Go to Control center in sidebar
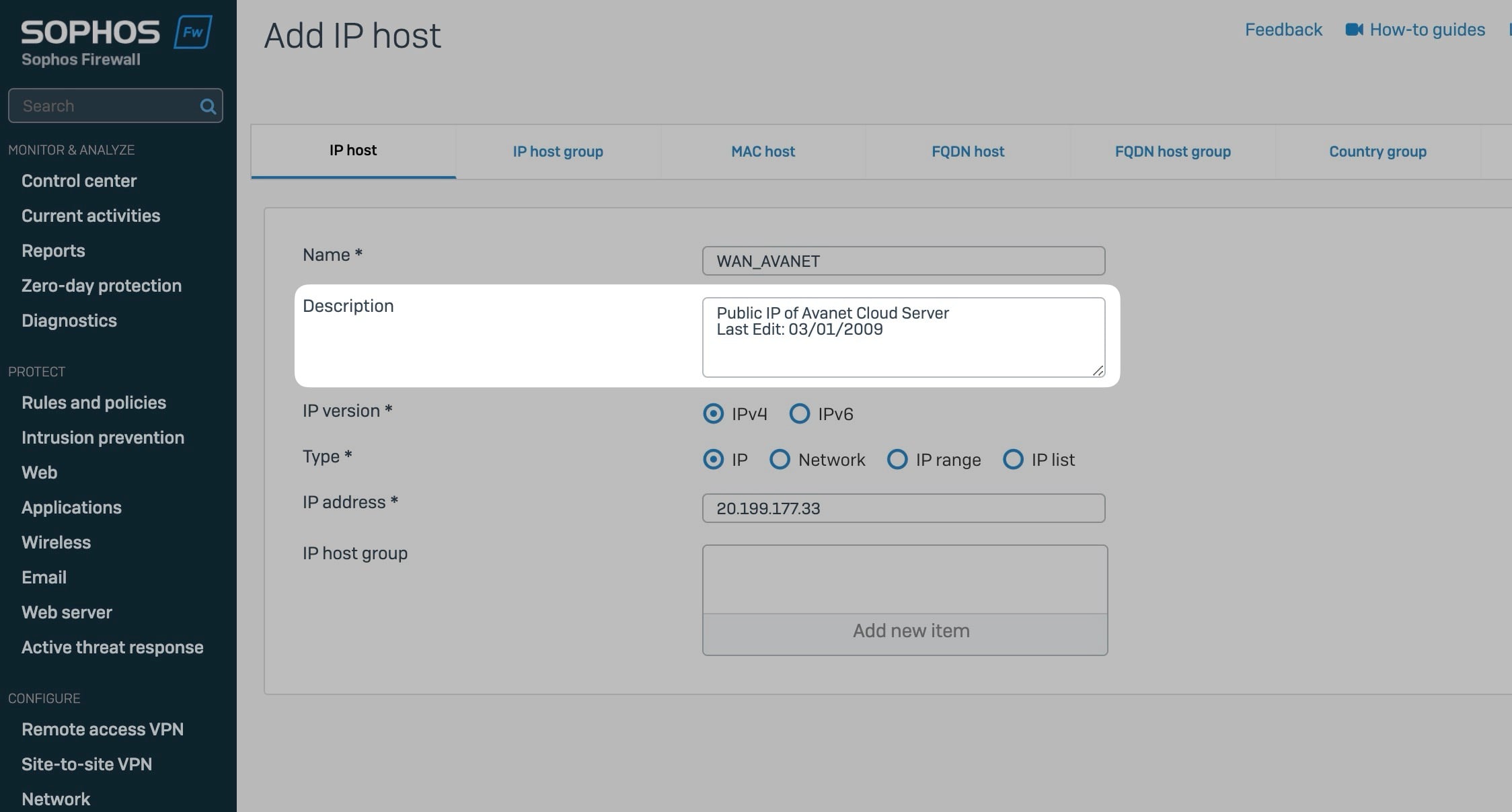 click(79, 181)
